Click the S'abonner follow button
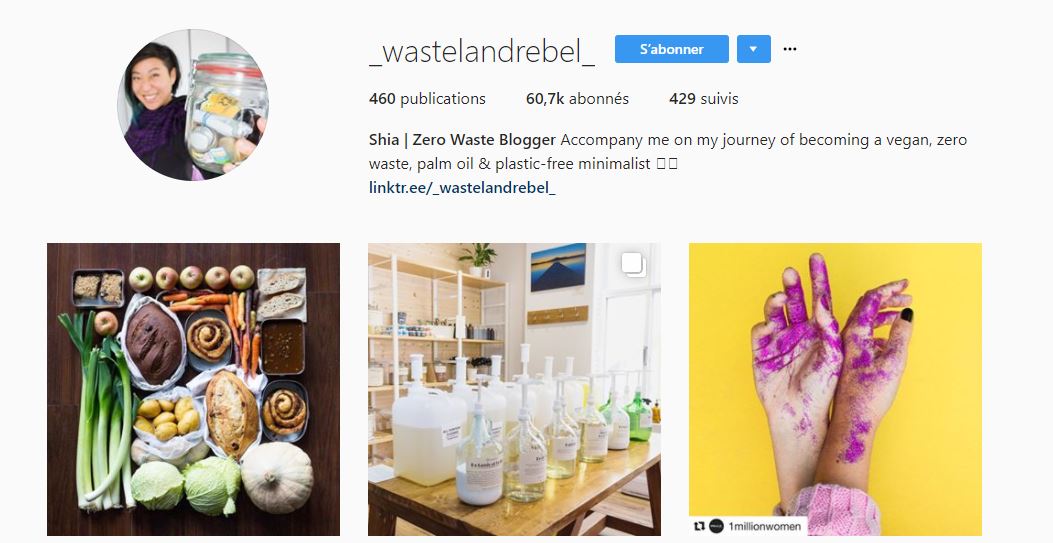1053x543 pixels. pos(672,49)
